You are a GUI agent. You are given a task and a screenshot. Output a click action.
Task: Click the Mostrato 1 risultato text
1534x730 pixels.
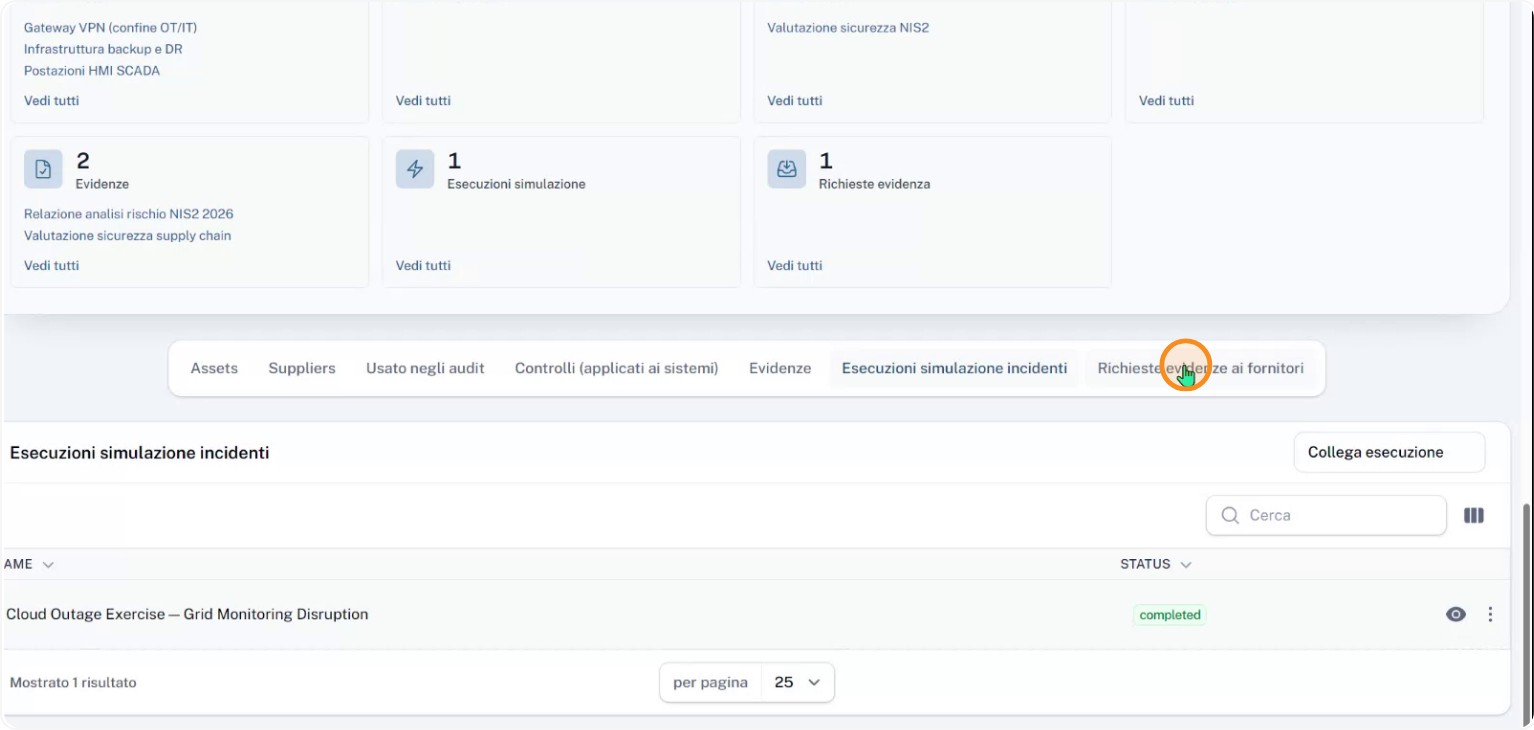coord(73,683)
